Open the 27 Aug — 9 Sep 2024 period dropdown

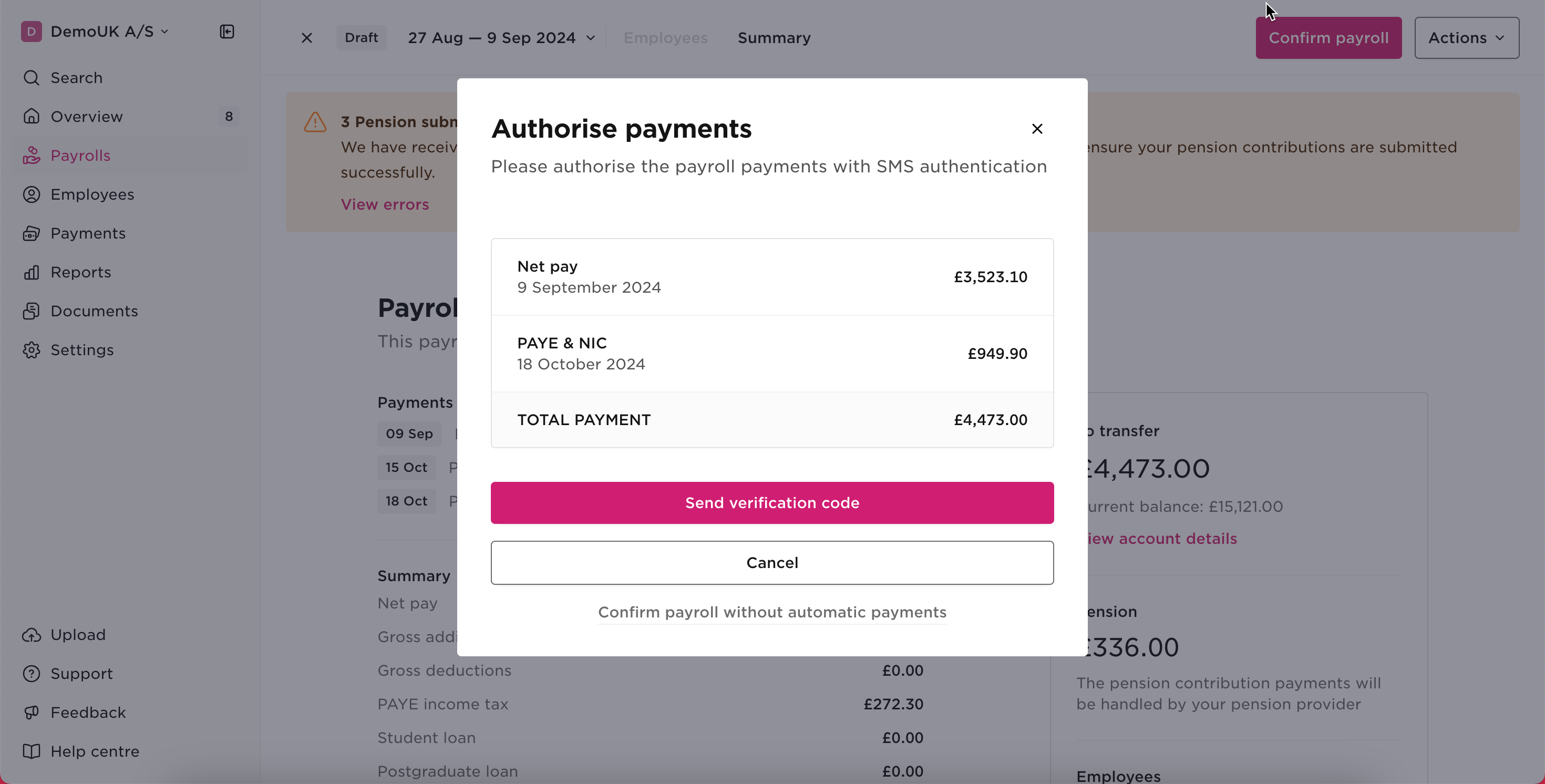[x=501, y=38]
